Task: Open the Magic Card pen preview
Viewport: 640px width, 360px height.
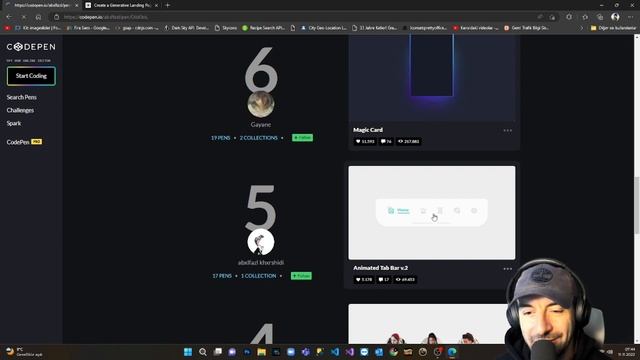Action: coord(432,78)
